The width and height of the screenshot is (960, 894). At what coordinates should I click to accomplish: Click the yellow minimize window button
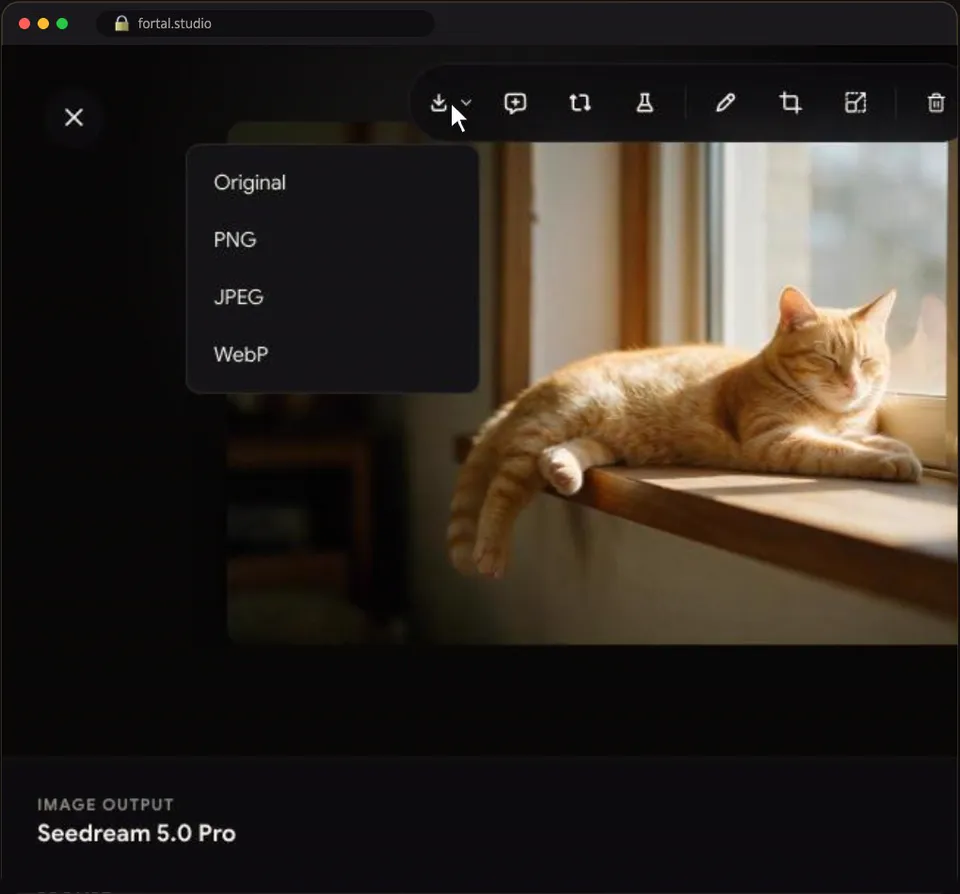(x=43, y=23)
